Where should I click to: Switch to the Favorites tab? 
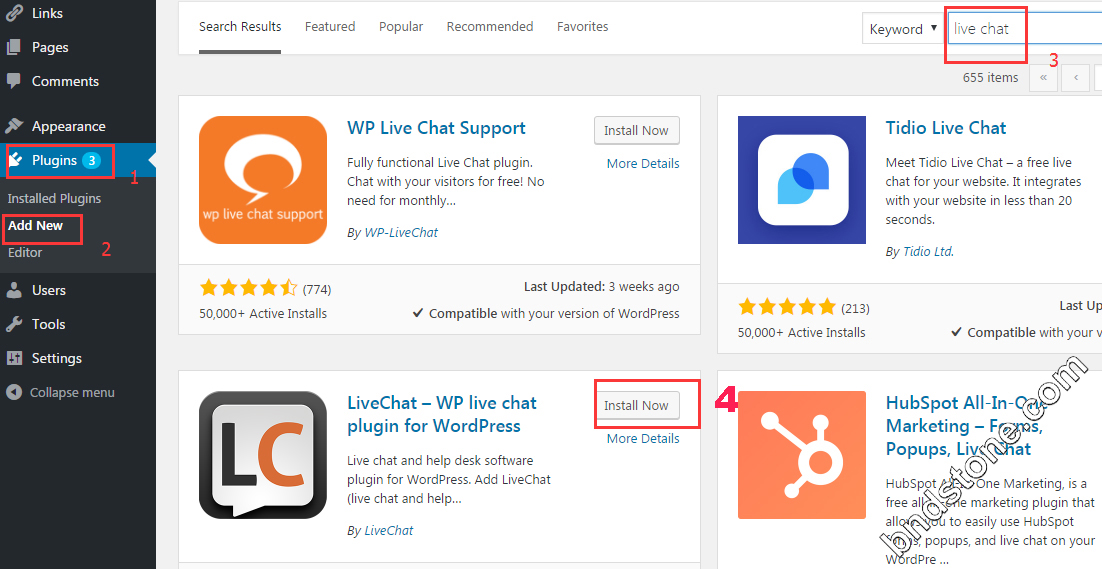click(x=583, y=27)
